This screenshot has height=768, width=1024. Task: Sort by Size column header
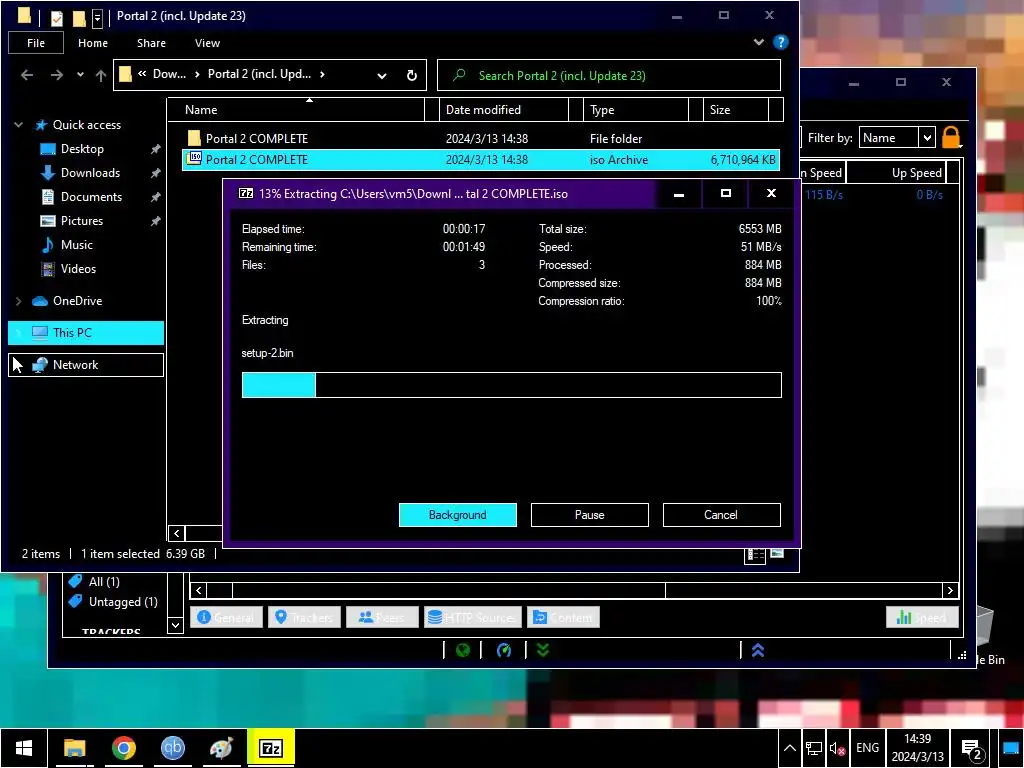(x=736, y=110)
